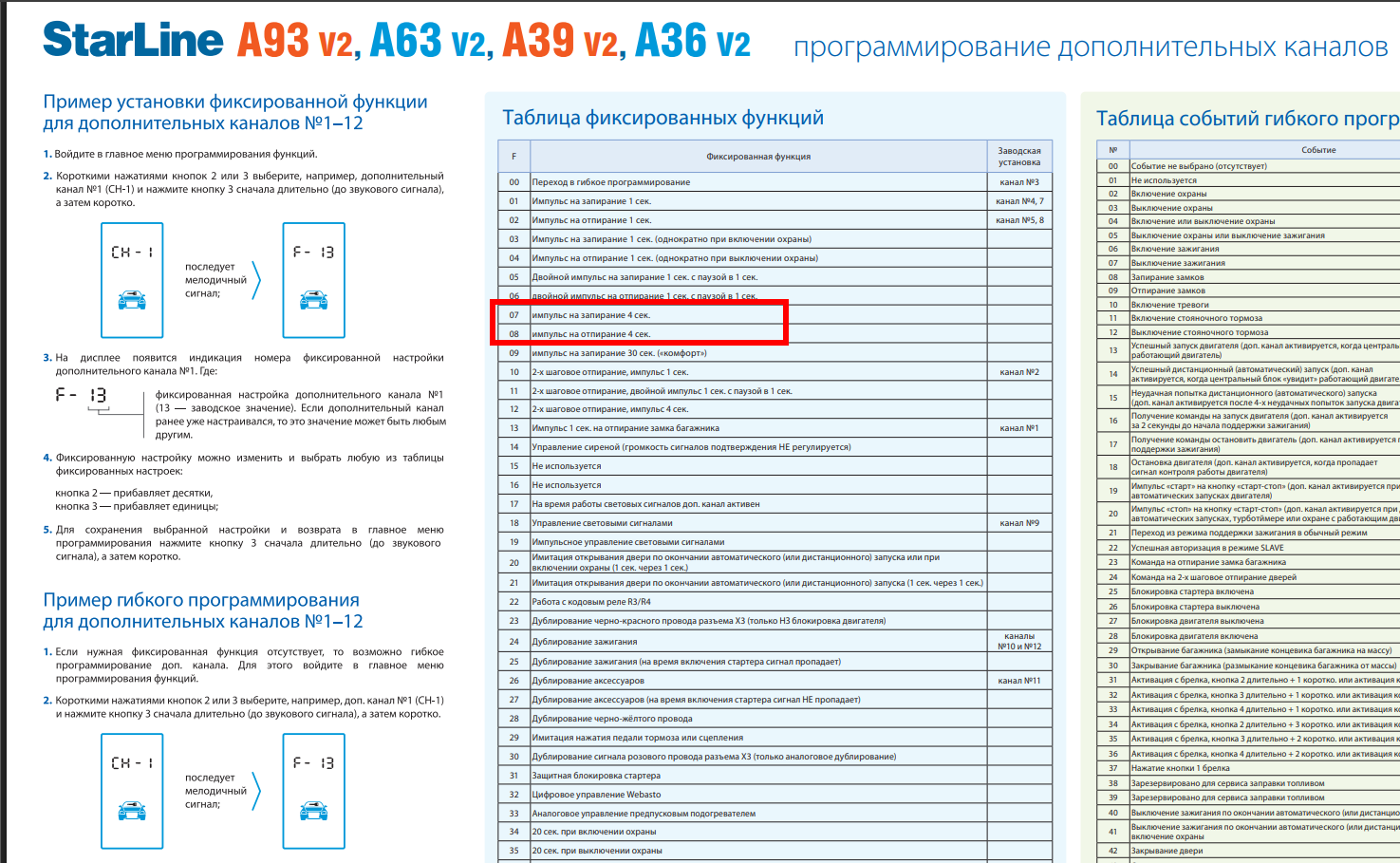Click the orange 'A93 v2' model title
1400x863 pixels.
[295, 41]
